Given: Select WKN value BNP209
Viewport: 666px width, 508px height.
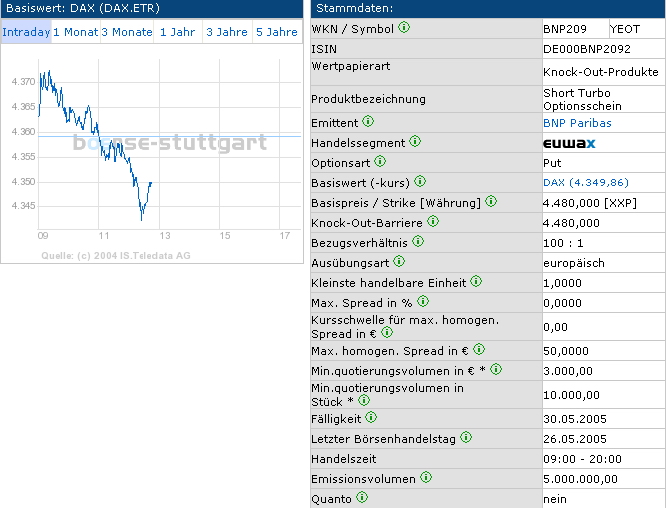Looking at the screenshot, I should coord(565,29).
